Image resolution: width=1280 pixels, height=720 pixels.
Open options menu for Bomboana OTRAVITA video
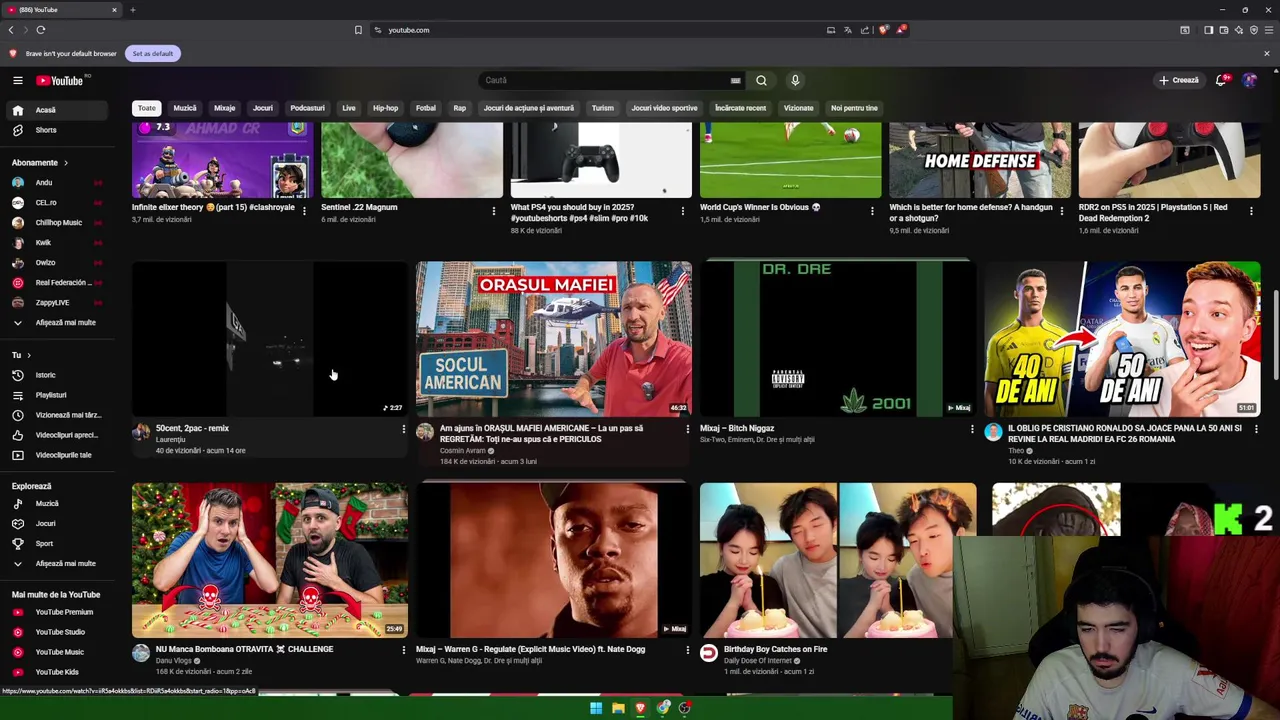coord(404,651)
